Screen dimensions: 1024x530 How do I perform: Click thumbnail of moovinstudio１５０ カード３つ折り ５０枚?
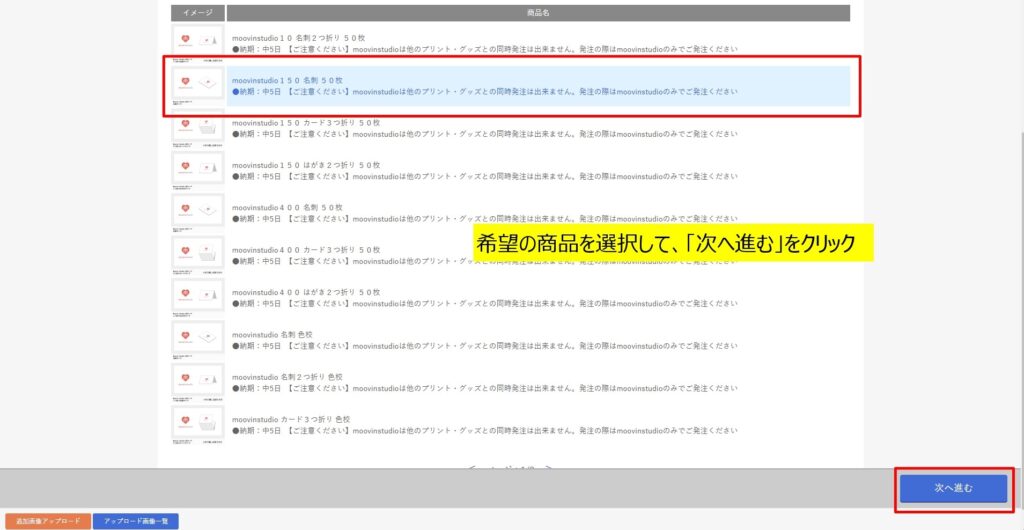(x=197, y=127)
